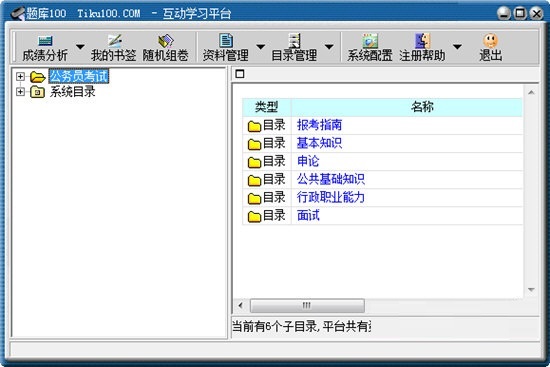The image size is (550, 367).
Task: Expand the dropdown arrow beside 注册帮助
Action: [457, 47]
